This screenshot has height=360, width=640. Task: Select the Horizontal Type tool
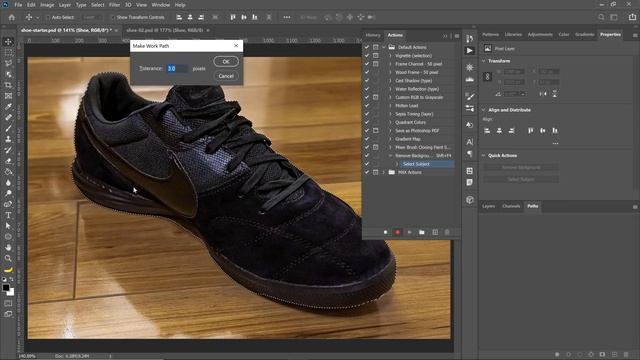8,215
